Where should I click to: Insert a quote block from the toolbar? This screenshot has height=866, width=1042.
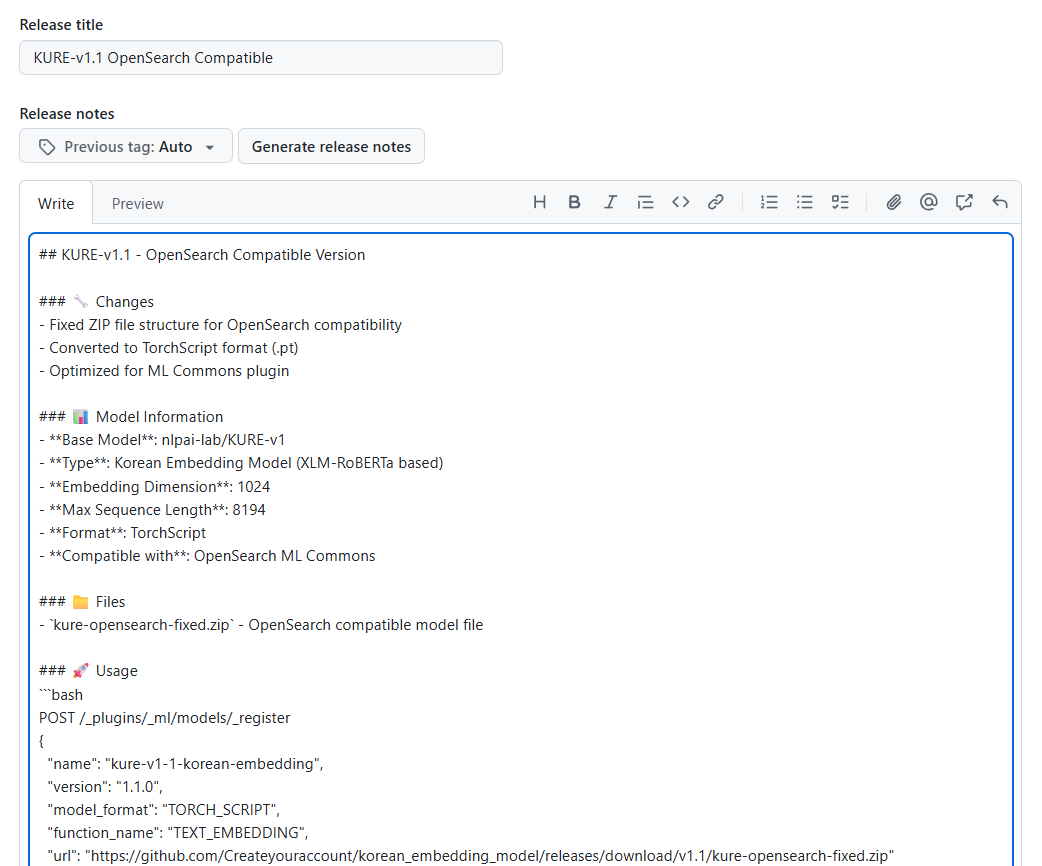tap(645, 202)
